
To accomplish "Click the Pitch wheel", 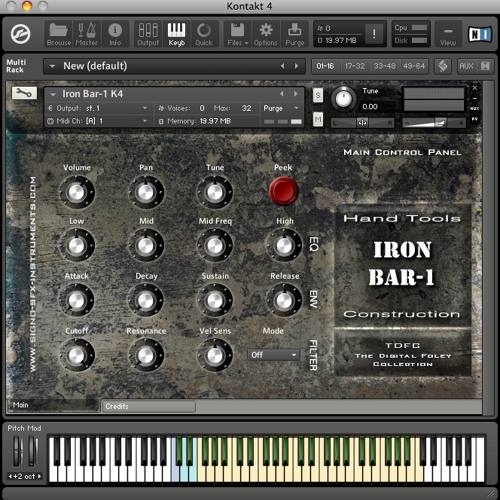I will (x=17, y=451).
